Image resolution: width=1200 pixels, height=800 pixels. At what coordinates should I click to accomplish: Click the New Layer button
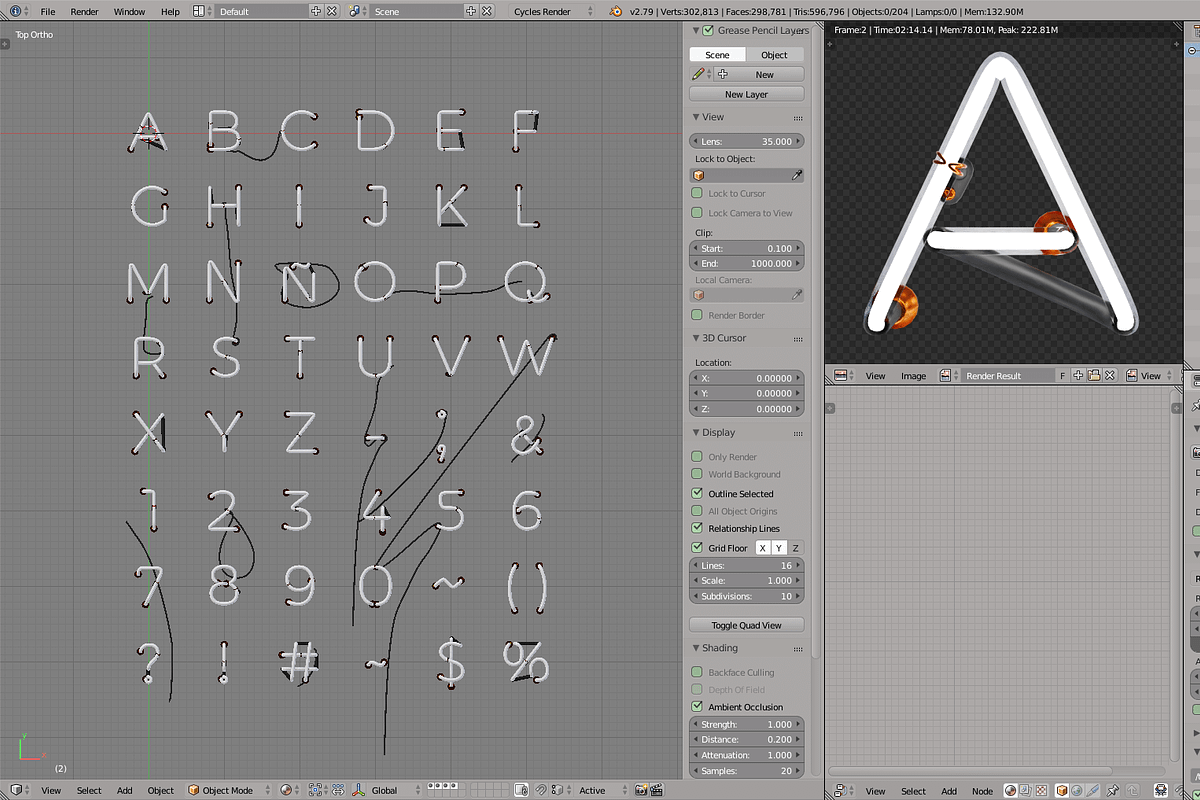pyautogui.click(x=747, y=94)
